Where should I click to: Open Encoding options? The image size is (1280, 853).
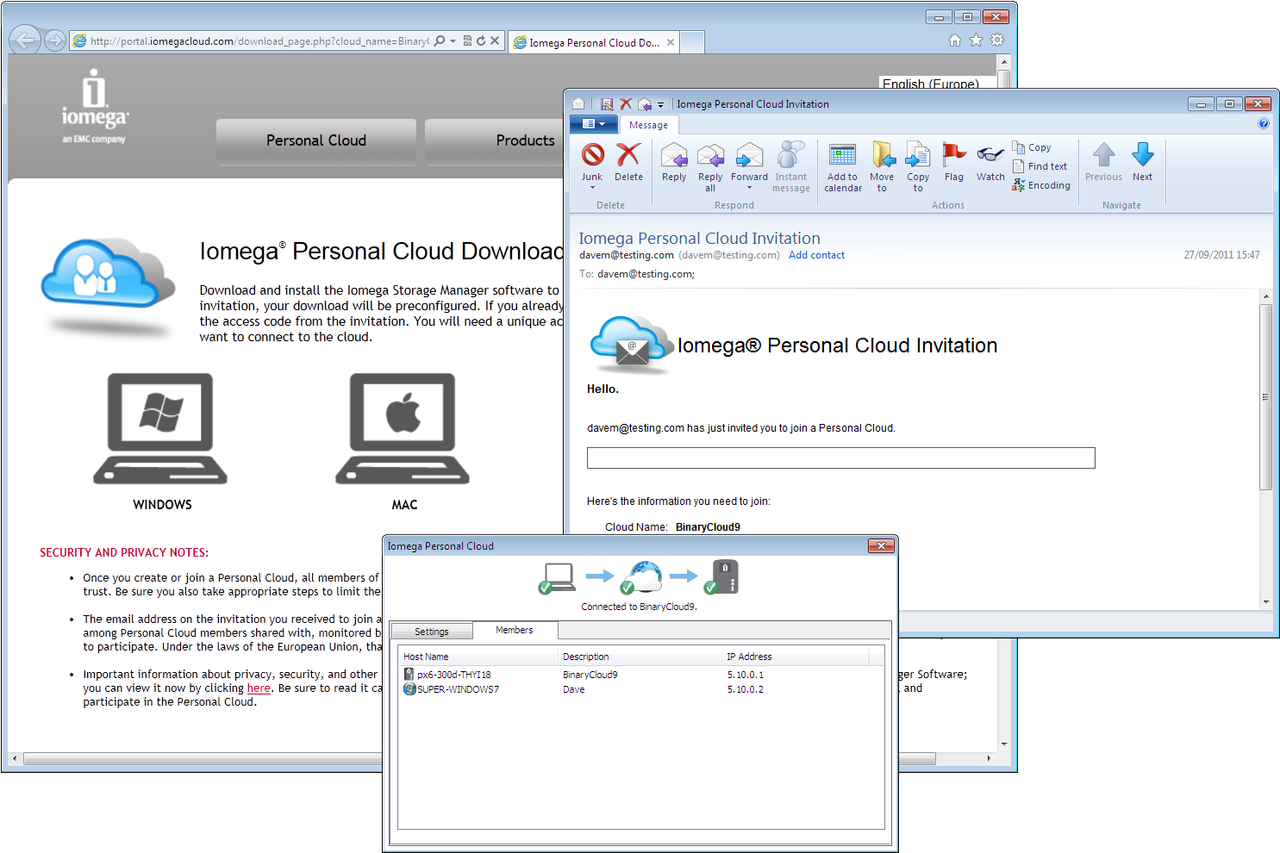[x=1041, y=185]
